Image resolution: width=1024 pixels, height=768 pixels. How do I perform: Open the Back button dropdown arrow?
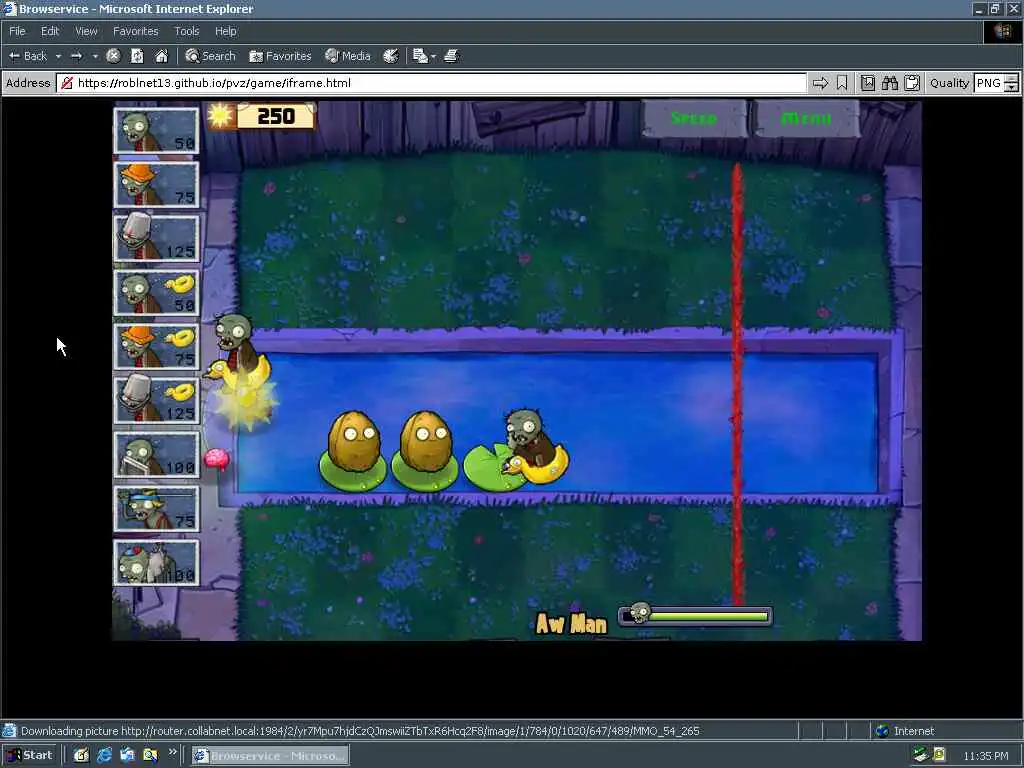pos(58,57)
